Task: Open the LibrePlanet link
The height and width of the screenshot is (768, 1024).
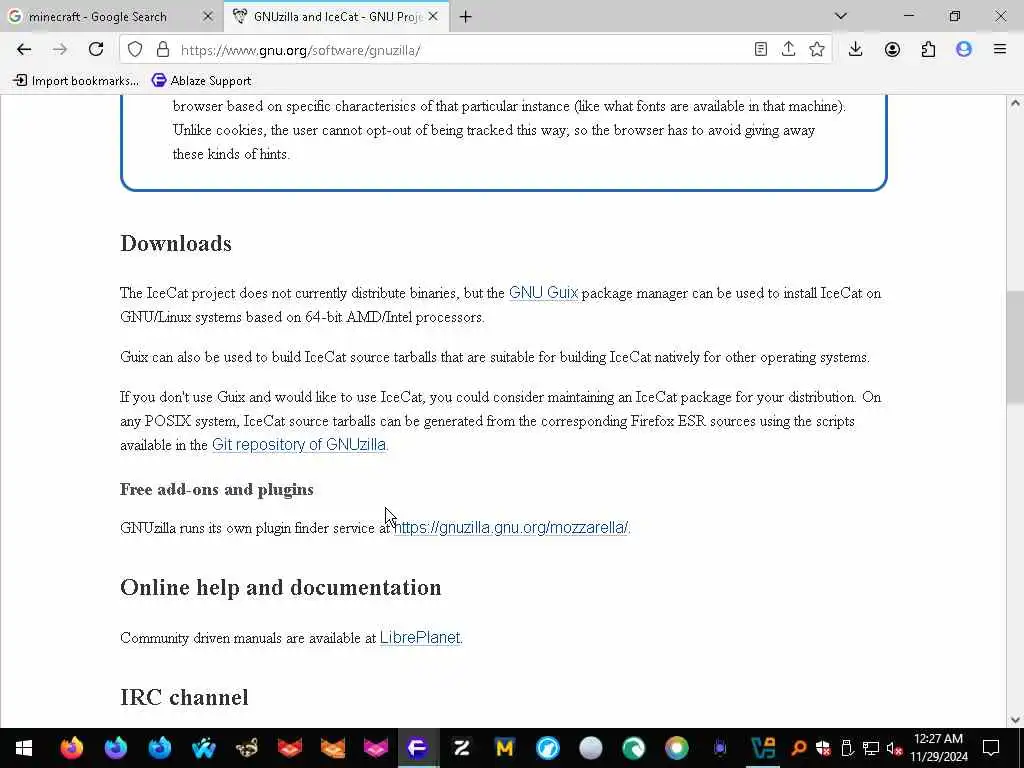Action: [420, 637]
